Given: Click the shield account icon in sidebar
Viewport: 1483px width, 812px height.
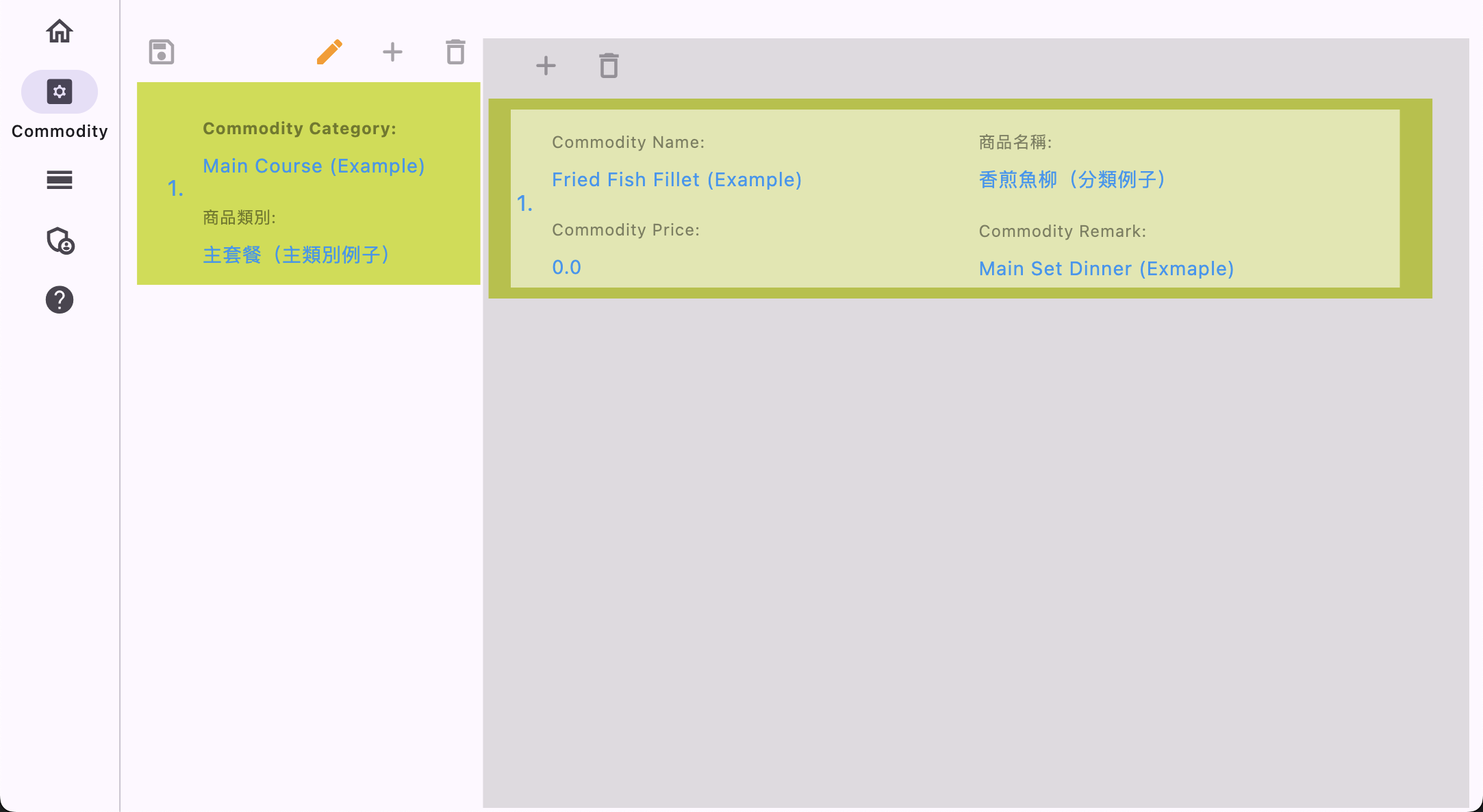Looking at the screenshot, I should (59, 240).
